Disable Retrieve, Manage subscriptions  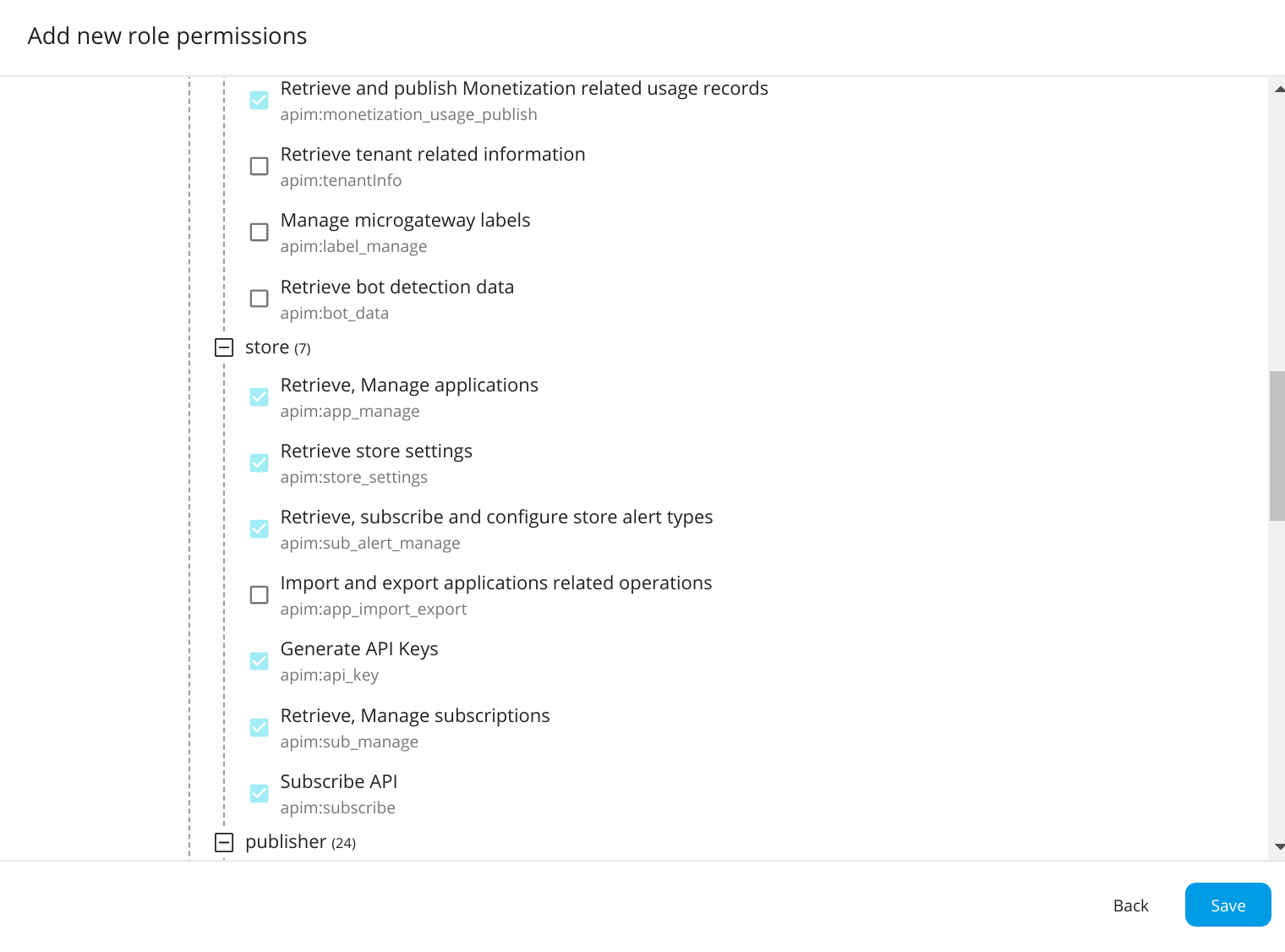point(259,727)
